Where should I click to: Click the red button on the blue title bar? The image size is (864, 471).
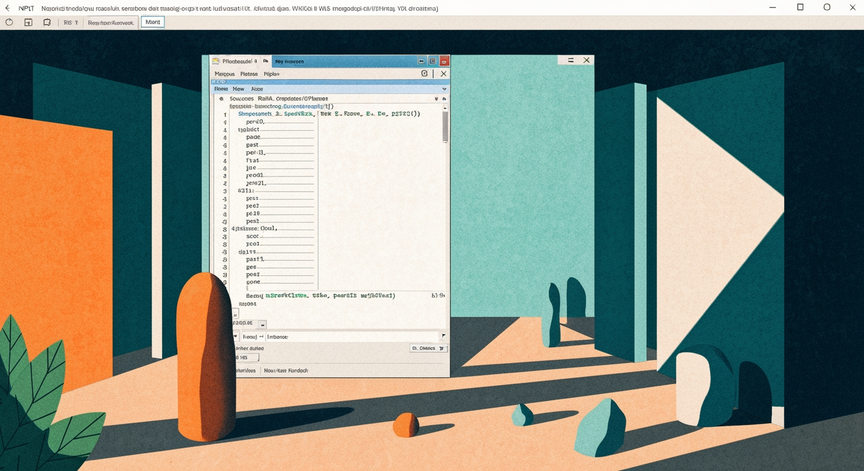(x=444, y=61)
